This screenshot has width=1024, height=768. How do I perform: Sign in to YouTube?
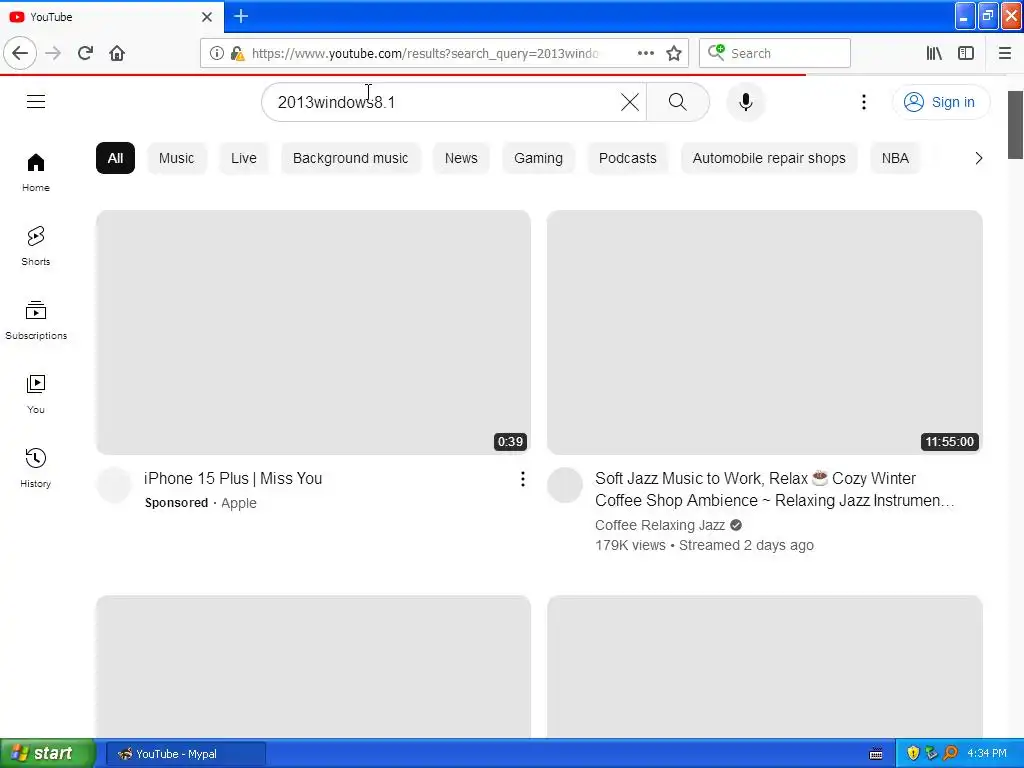click(x=940, y=102)
